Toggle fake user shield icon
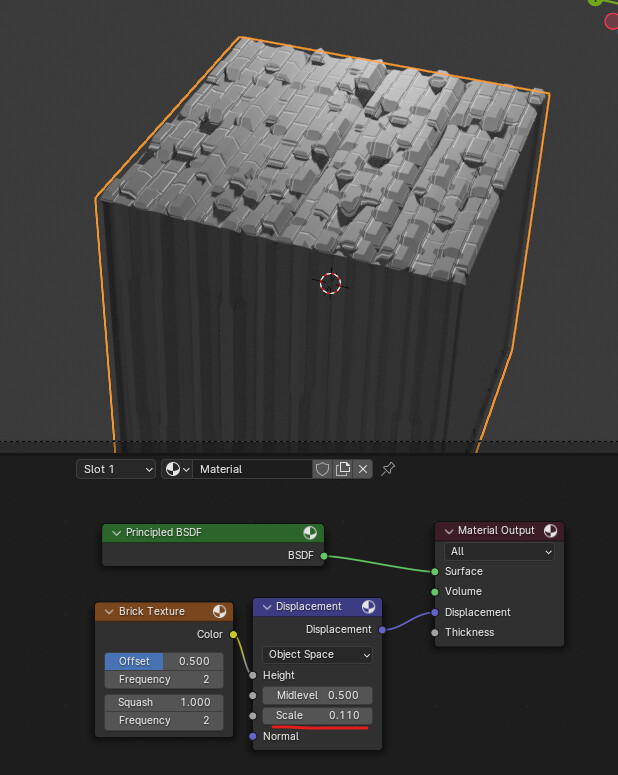Screen dimensions: 618x775 [322, 469]
